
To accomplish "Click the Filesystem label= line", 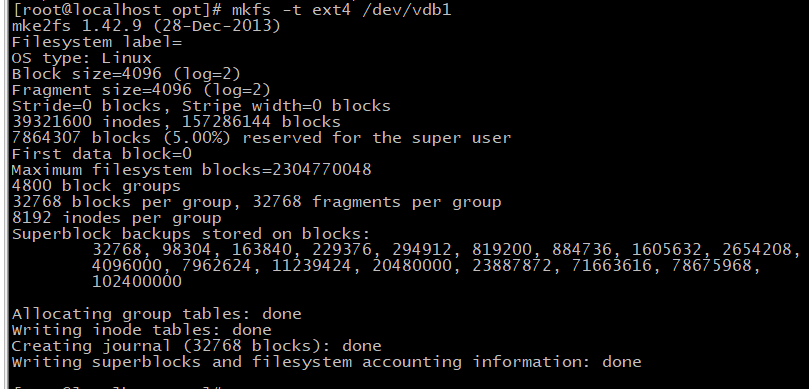I will pyautogui.click(x=97, y=41).
